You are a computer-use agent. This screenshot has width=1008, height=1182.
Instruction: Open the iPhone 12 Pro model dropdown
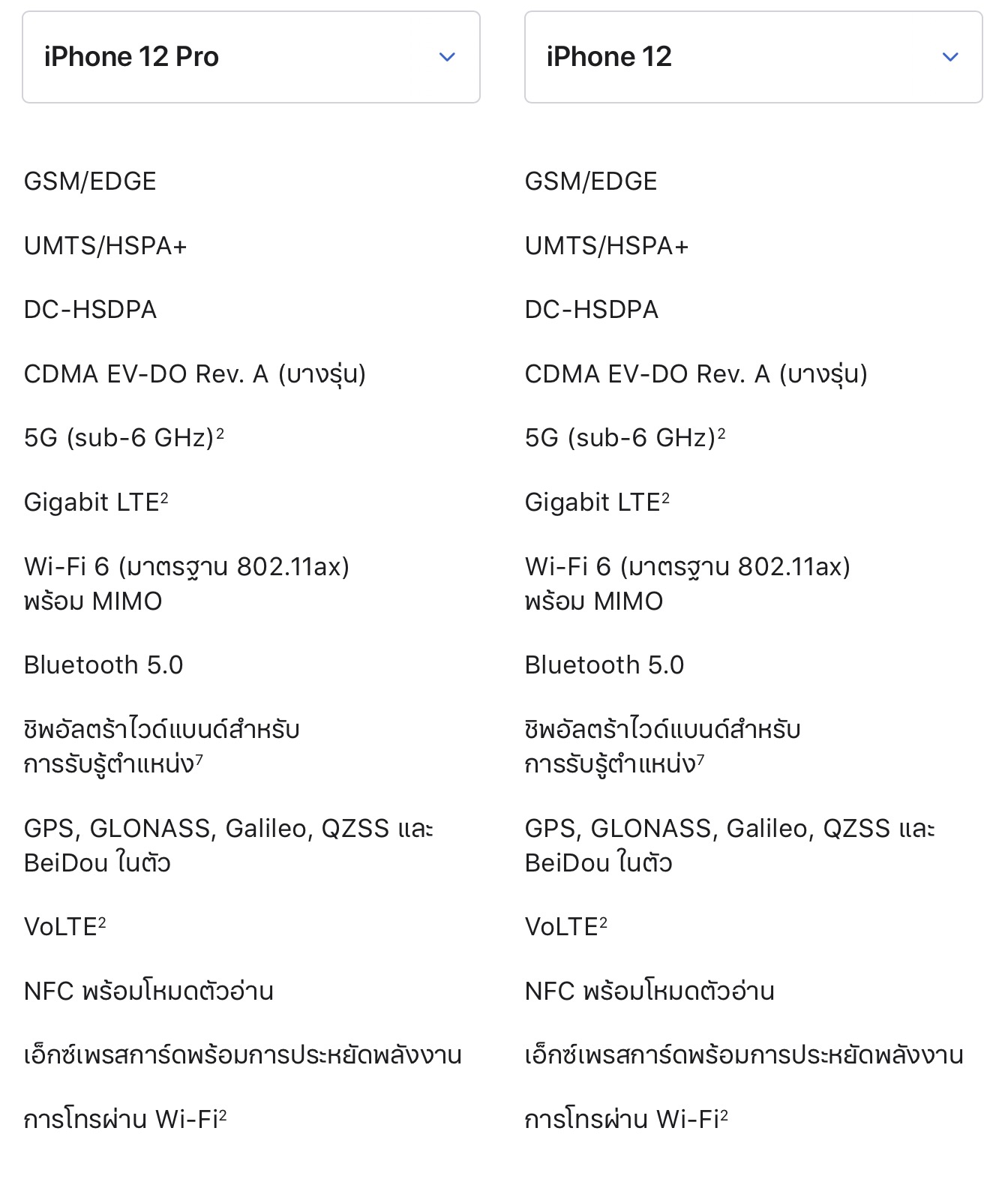tap(250, 57)
